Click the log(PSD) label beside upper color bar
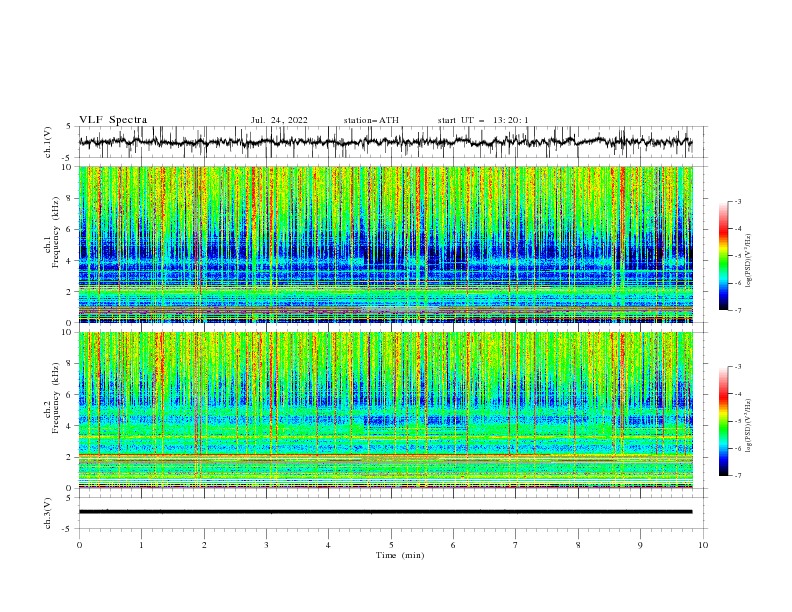The height and width of the screenshot is (612, 792). (749, 261)
